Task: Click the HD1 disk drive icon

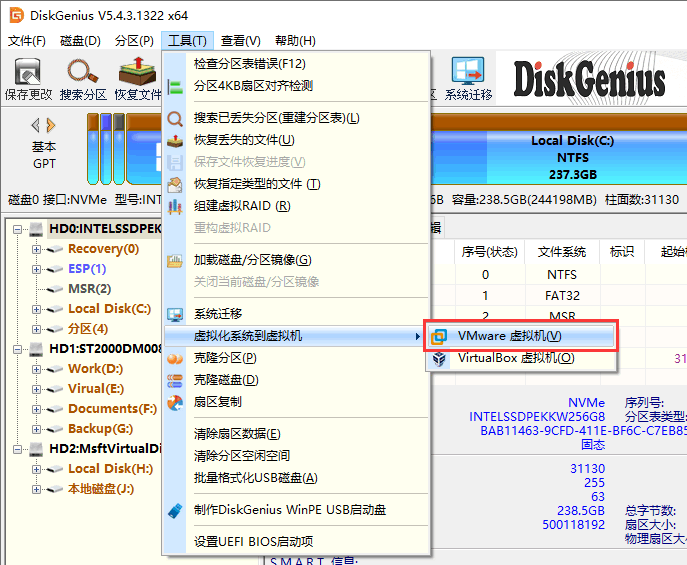Action: [36, 349]
